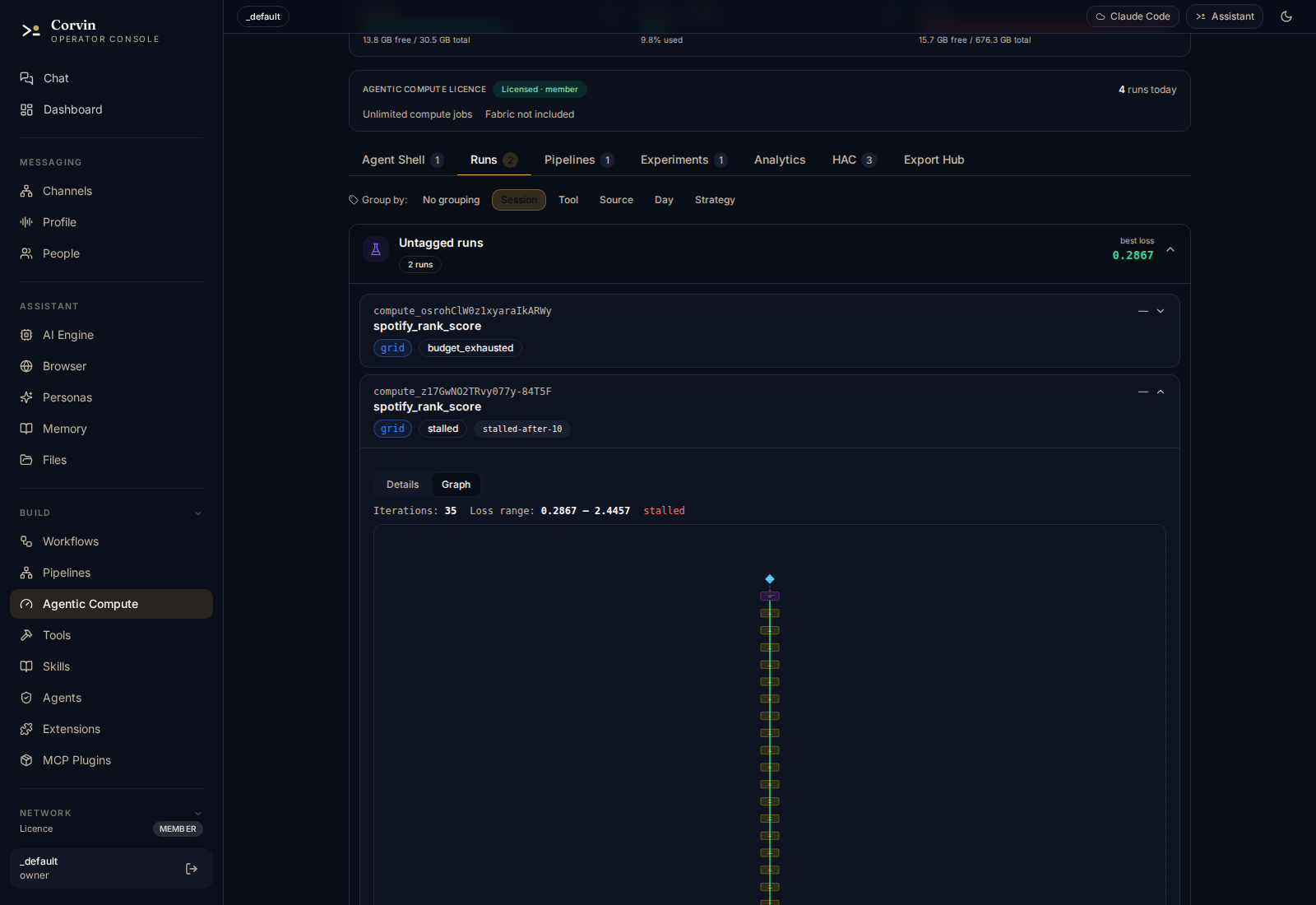The height and width of the screenshot is (905, 1316).
Task: Click the '4 runs today' counter
Action: point(1147,90)
